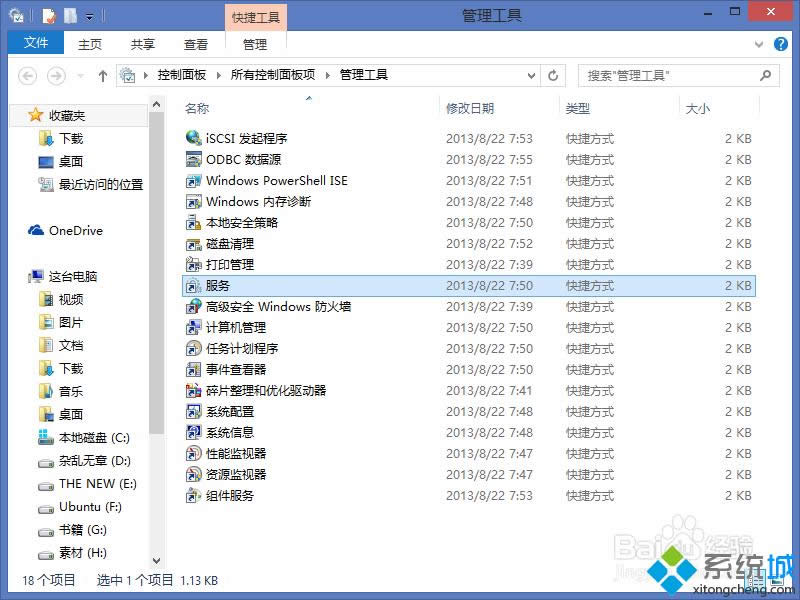Viewport: 800px width, 600px height.
Task: Click the back navigation button
Action: tap(28, 75)
